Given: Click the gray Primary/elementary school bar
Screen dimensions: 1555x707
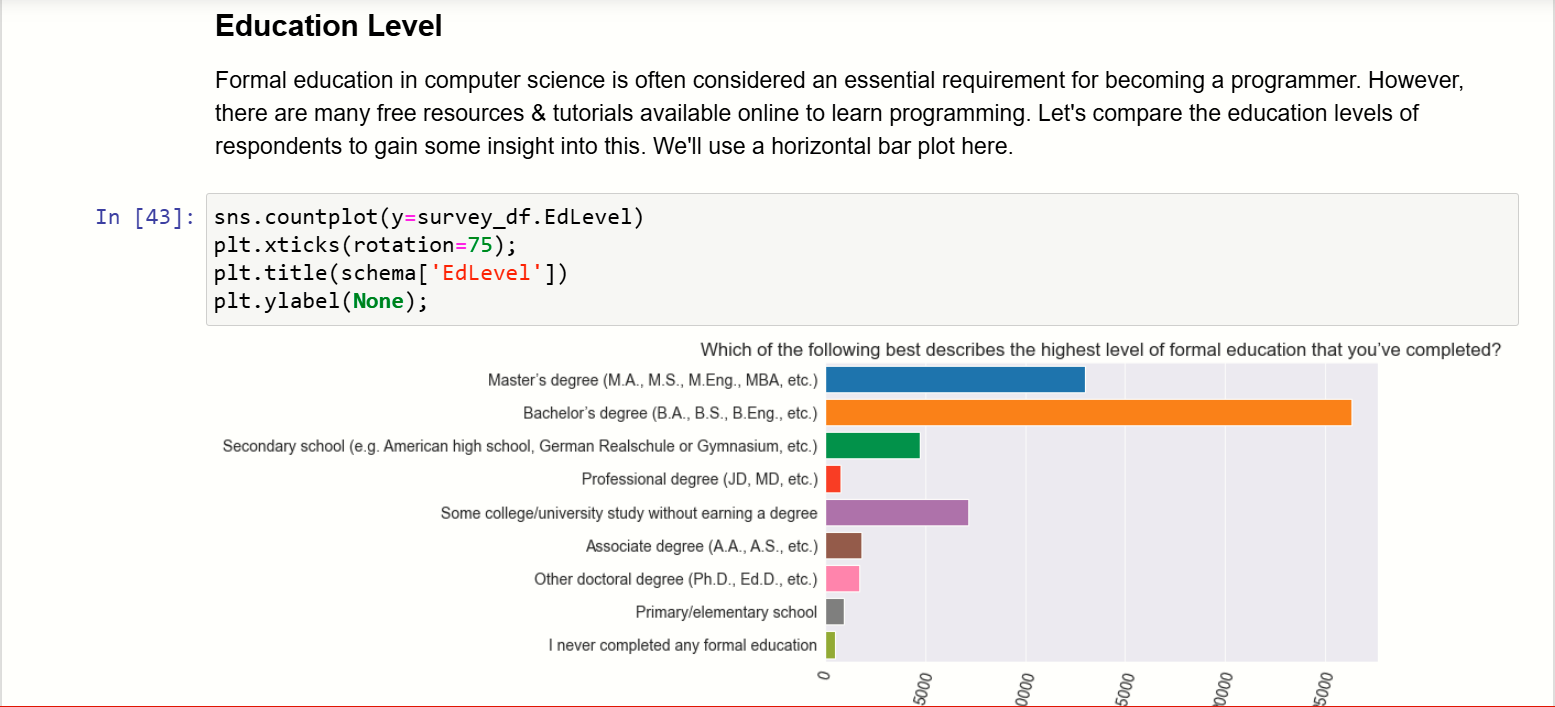Looking at the screenshot, I should (x=834, y=612).
